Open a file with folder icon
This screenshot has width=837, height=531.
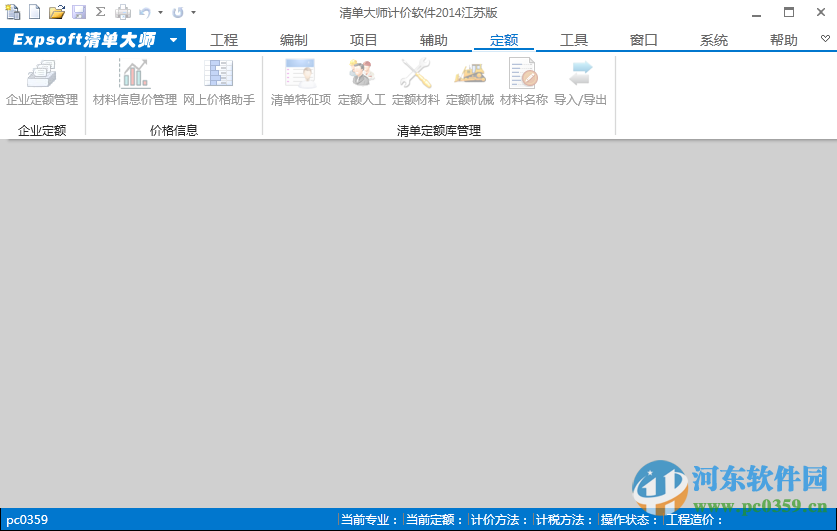57,12
